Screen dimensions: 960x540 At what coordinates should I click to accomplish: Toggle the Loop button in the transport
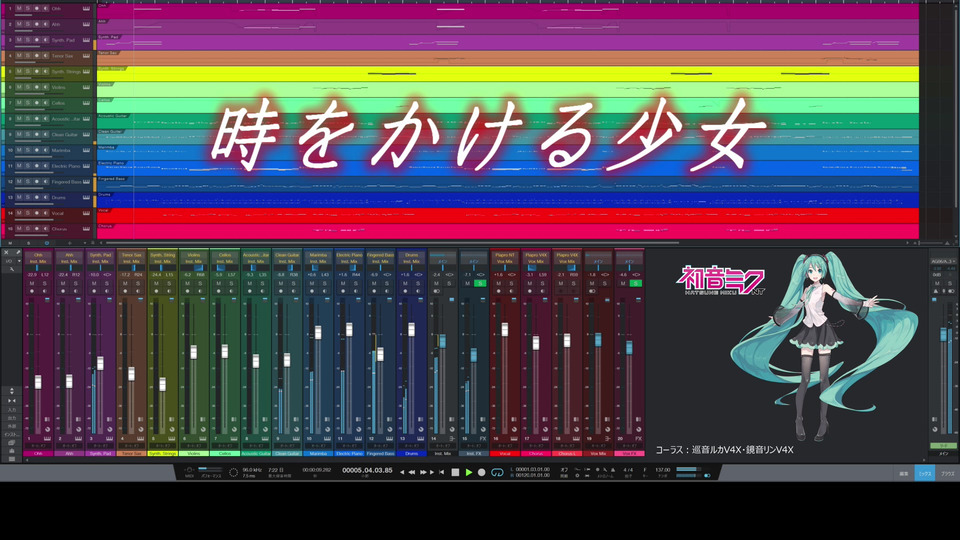[497, 472]
